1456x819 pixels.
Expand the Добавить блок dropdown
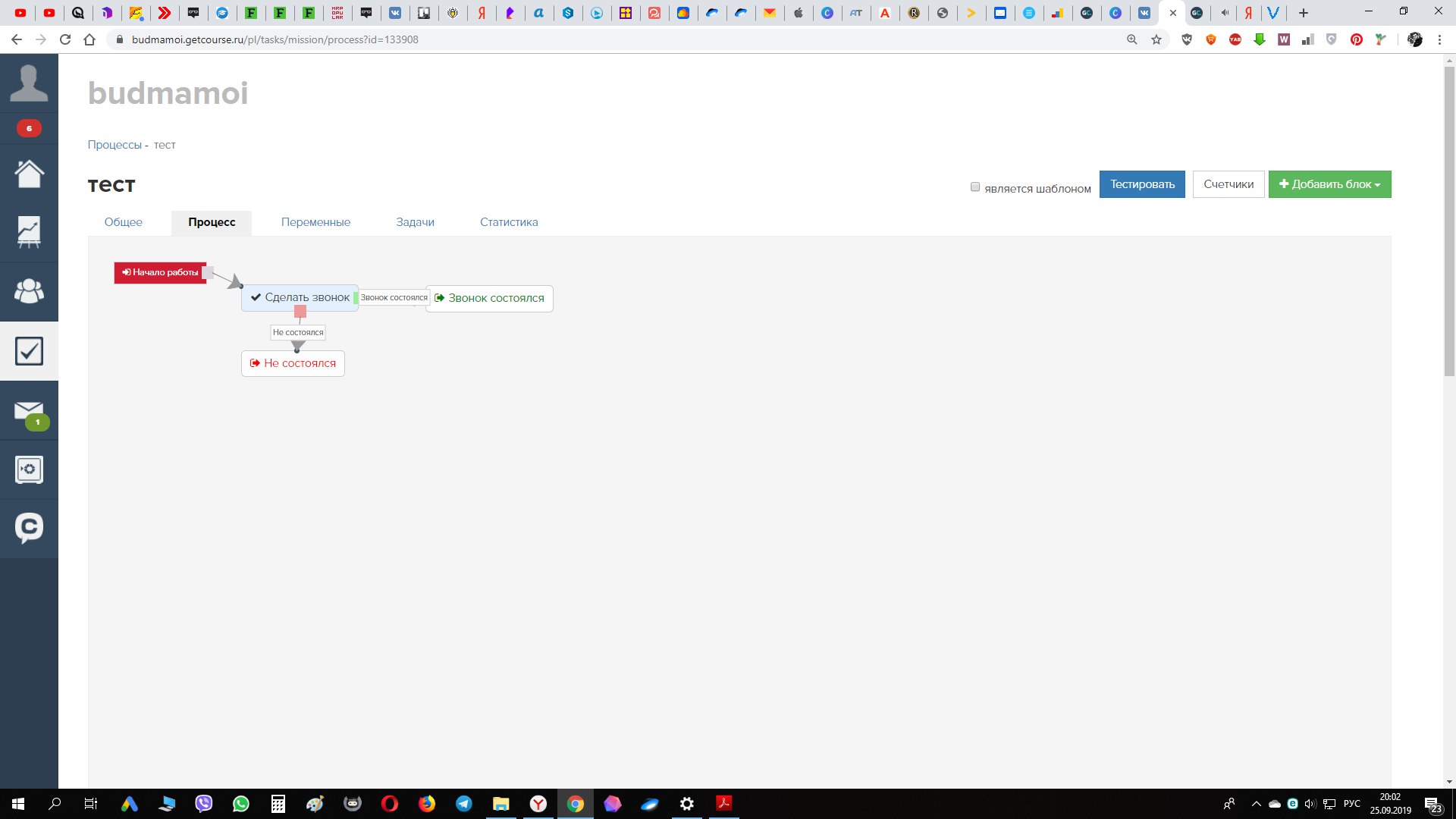click(1329, 184)
